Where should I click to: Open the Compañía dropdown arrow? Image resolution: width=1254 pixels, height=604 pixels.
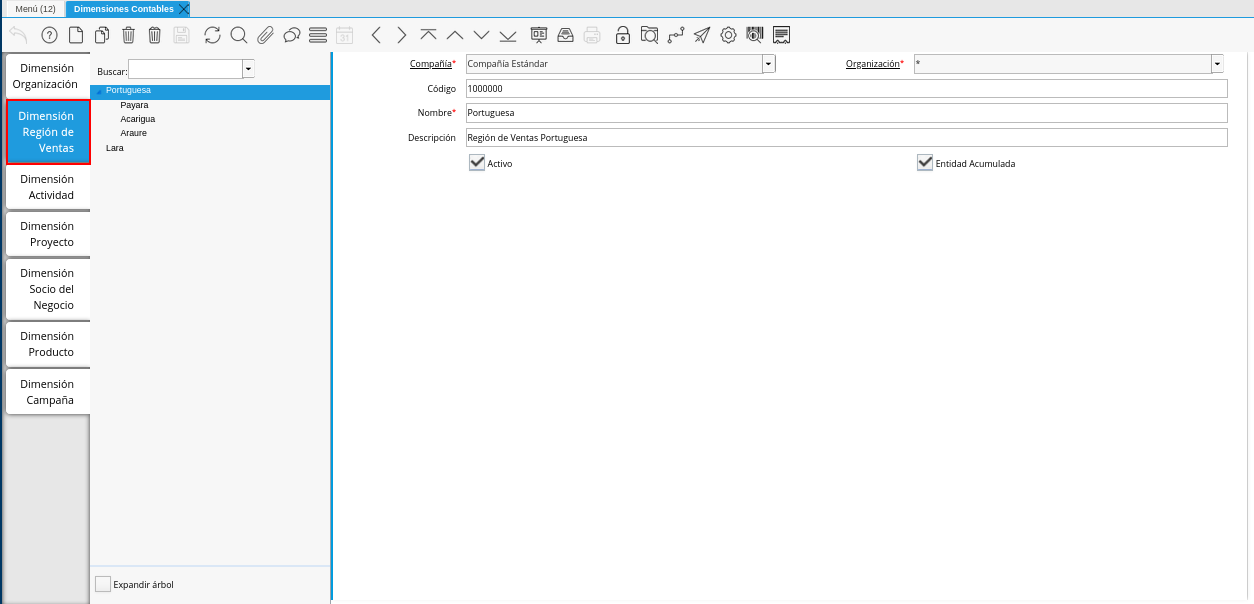click(x=769, y=64)
